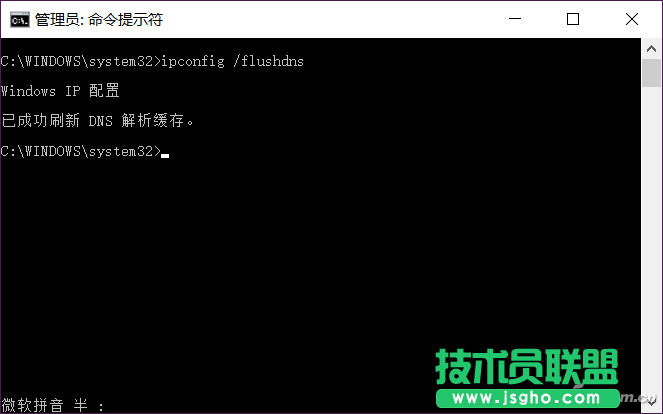Click the ipconfig command text
The height and width of the screenshot is (414, 663).
(x=193, y=61)
